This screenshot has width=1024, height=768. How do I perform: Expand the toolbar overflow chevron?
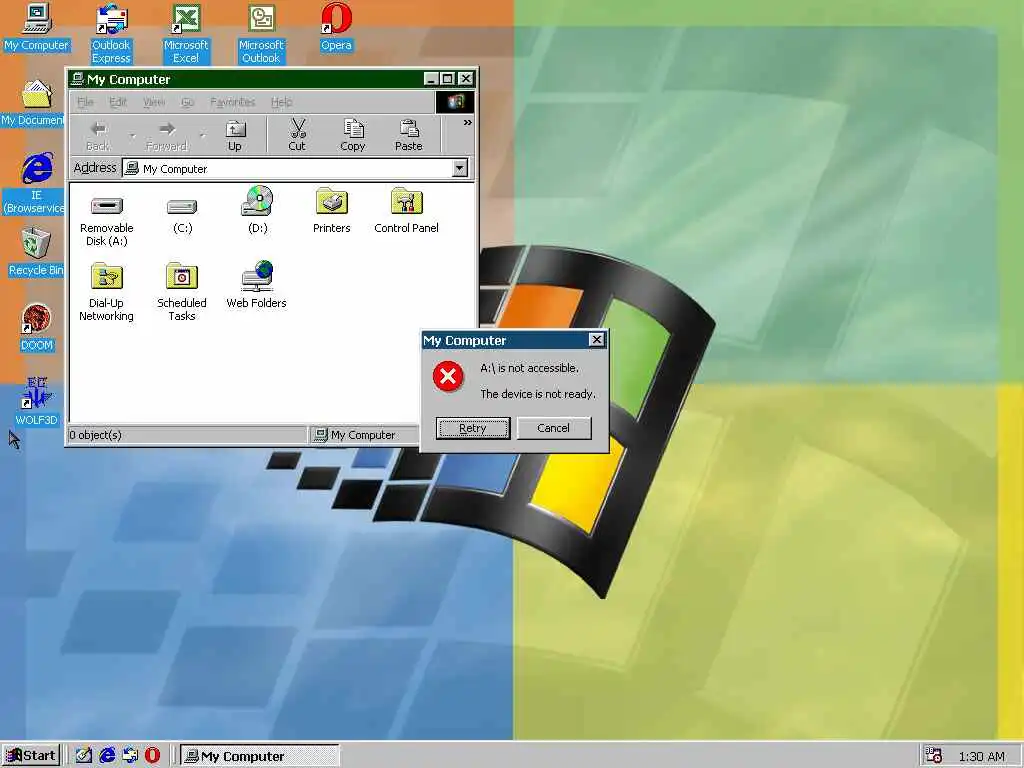click(468, 123)
